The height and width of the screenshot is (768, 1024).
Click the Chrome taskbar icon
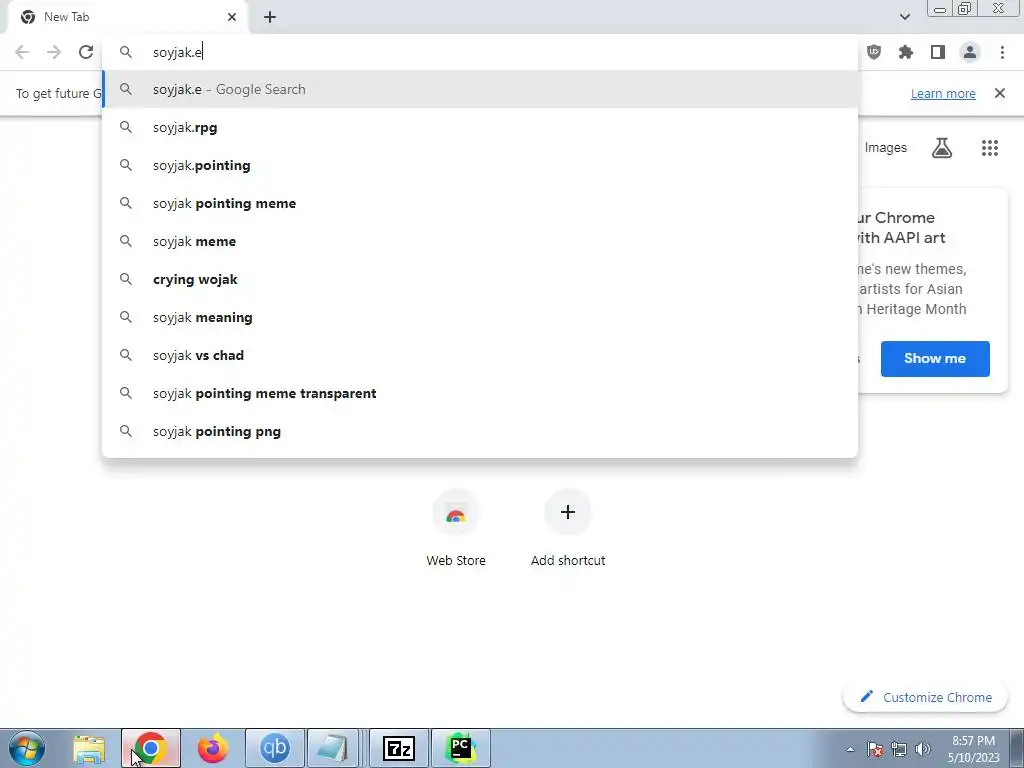point(151,748)
